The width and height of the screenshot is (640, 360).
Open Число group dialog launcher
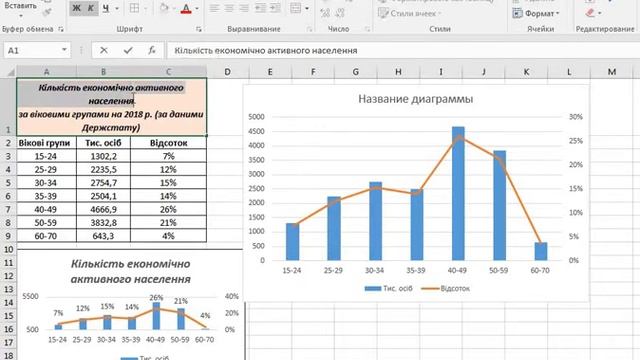[367, 29]
